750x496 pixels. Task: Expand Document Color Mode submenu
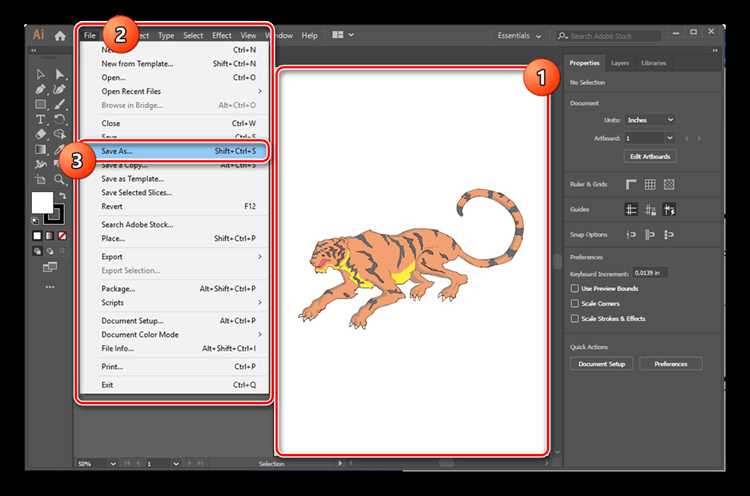click(x=174, y=335)
